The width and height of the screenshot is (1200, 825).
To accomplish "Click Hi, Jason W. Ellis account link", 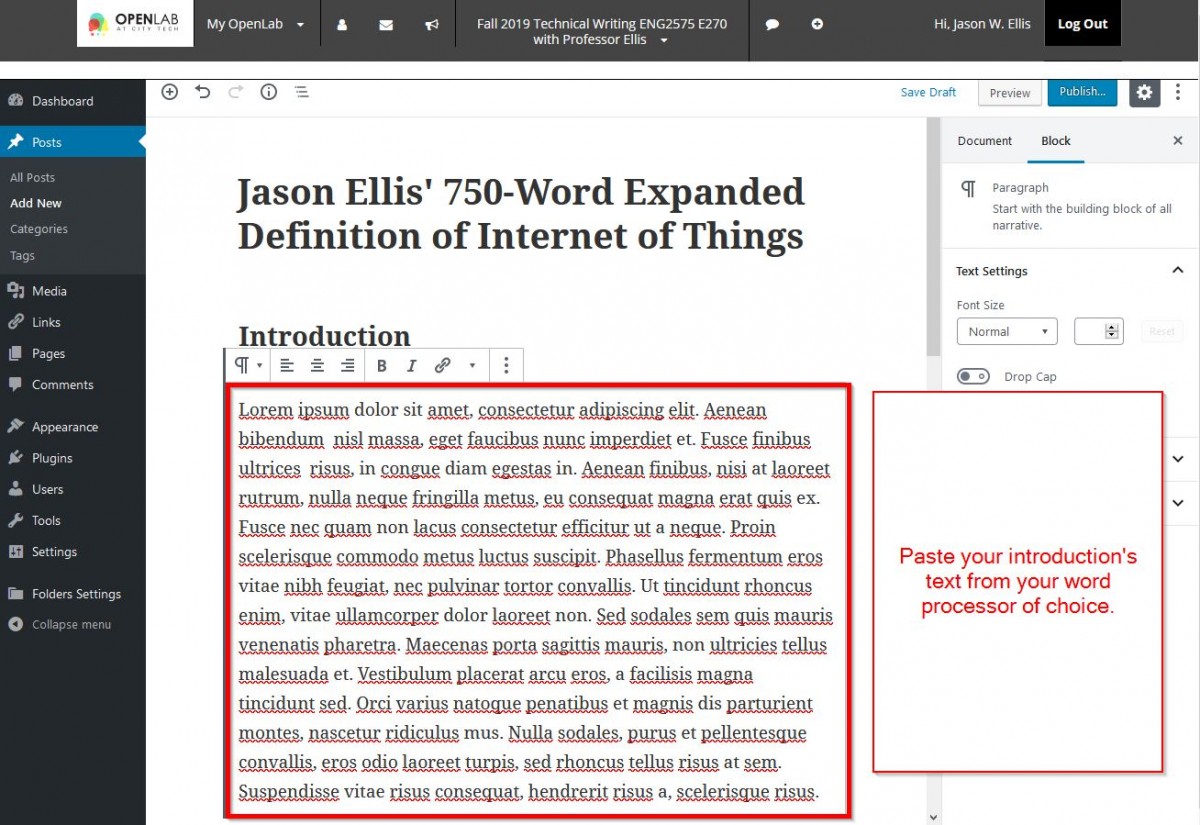I will click(x=982, y=24).
